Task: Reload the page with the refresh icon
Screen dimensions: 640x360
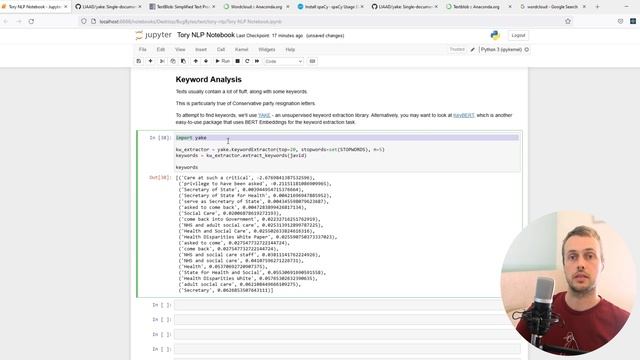Action: [x=31, y=21]
